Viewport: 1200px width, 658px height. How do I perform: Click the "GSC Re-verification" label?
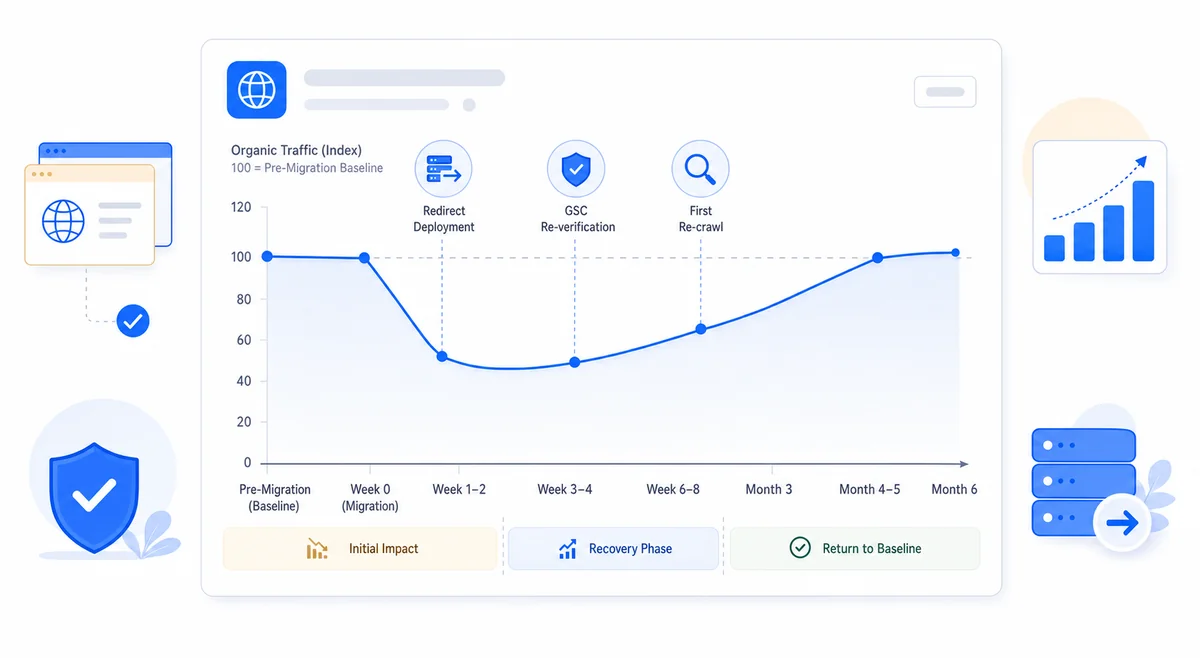(x=577, y=219)
